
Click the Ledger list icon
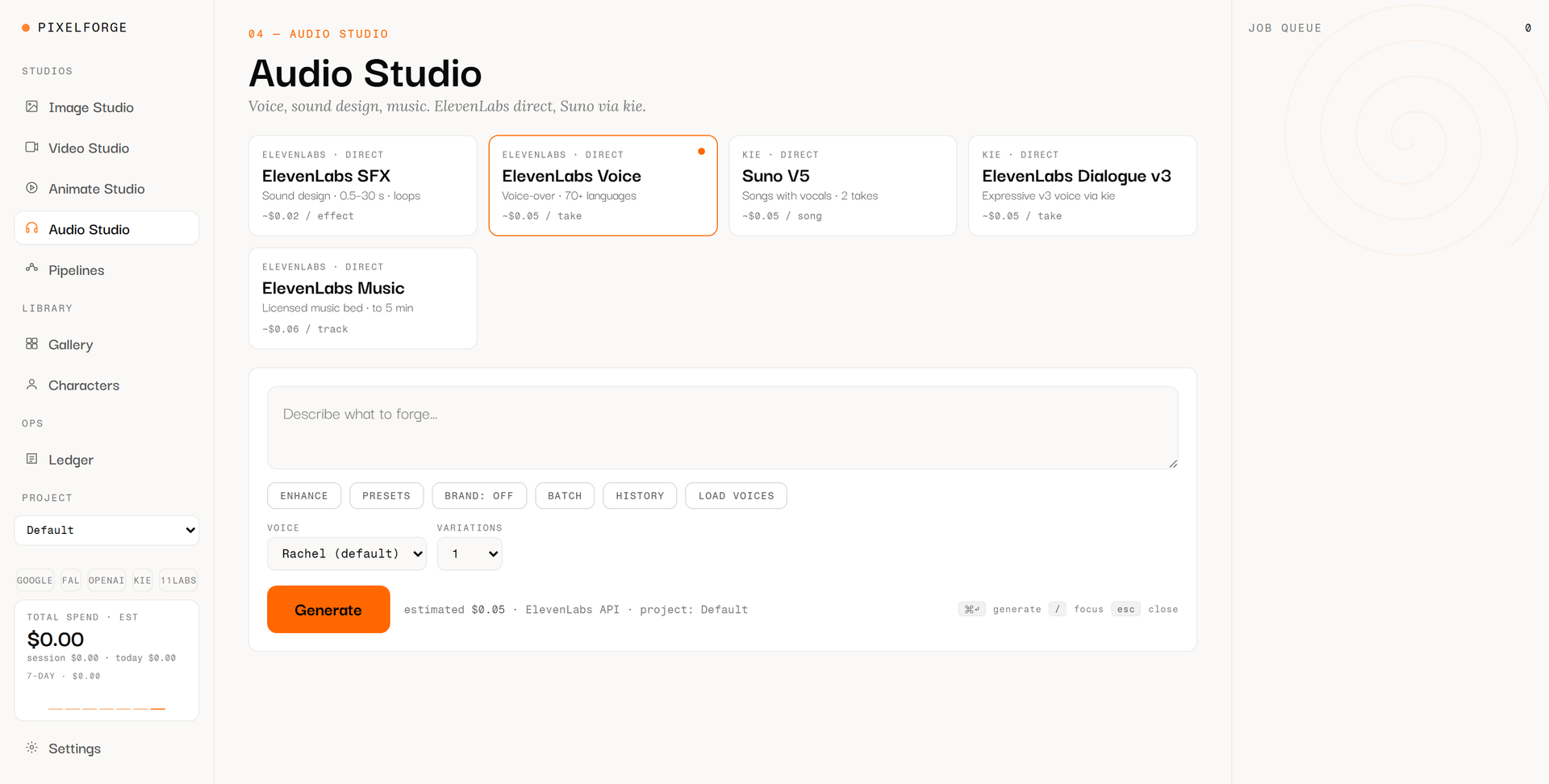[x=31, y=459]
